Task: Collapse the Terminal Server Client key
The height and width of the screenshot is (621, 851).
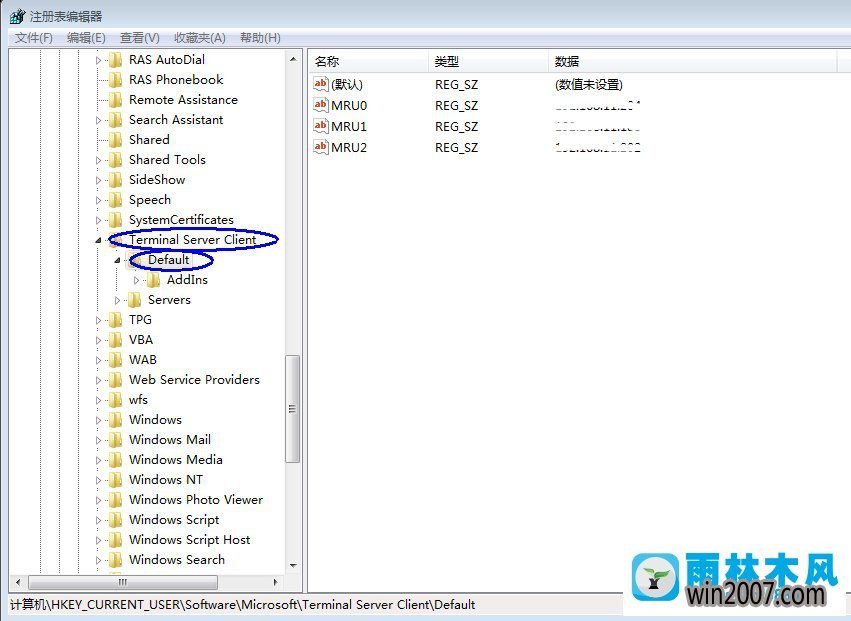Action: point(98,240)
